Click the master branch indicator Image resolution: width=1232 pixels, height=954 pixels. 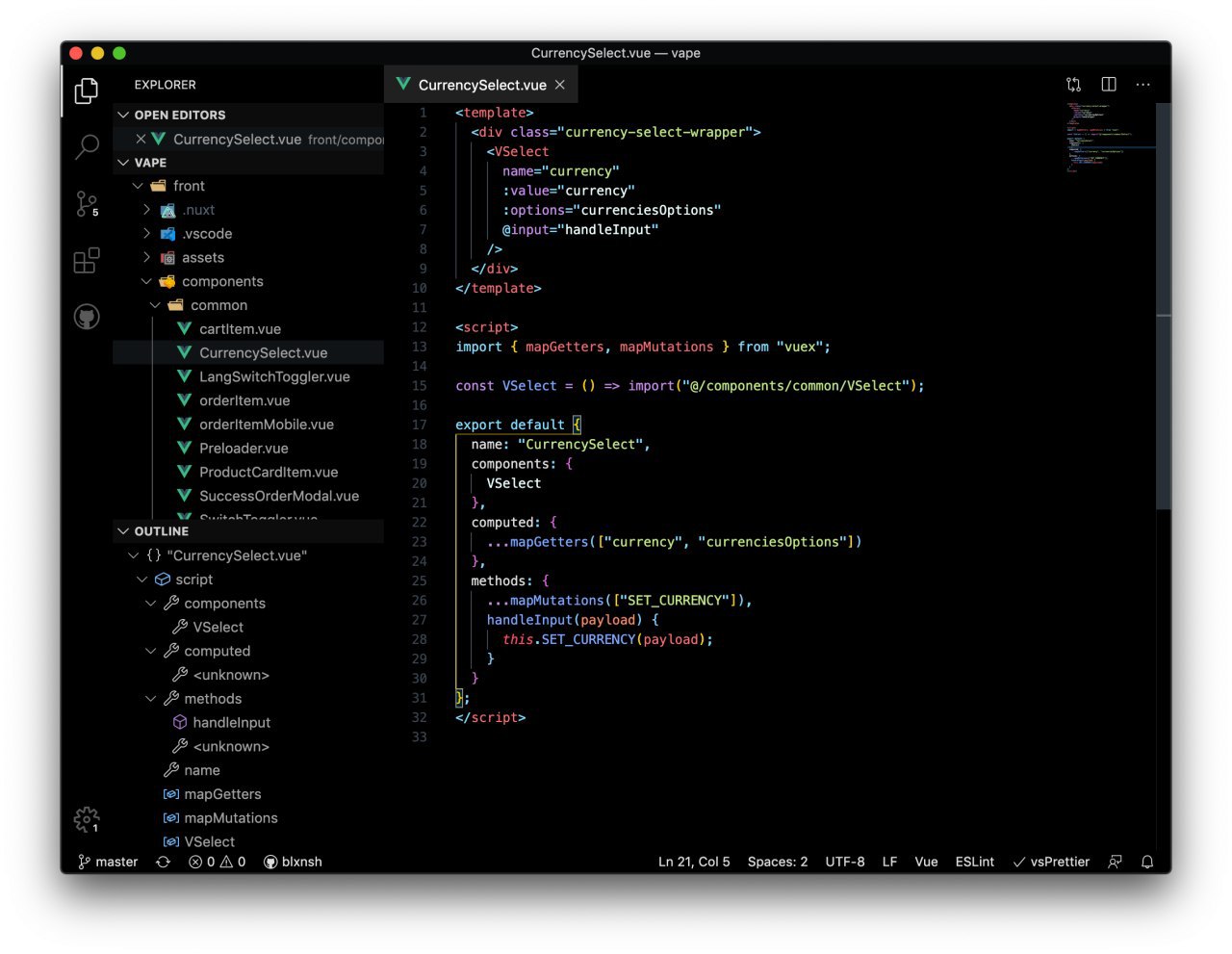pyautogui.click(x=108, y=862)
